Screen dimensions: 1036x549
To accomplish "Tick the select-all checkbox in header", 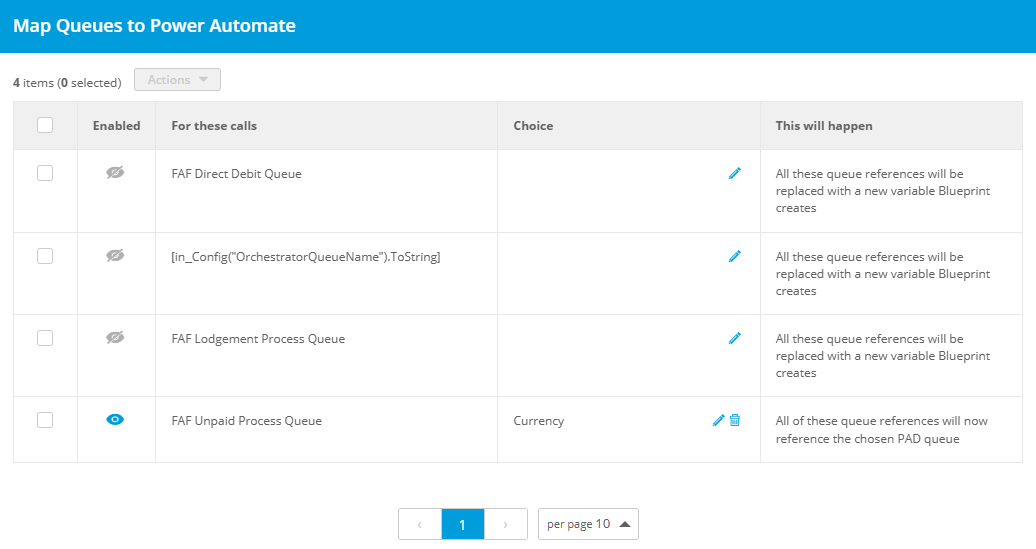I will (45, 125).
